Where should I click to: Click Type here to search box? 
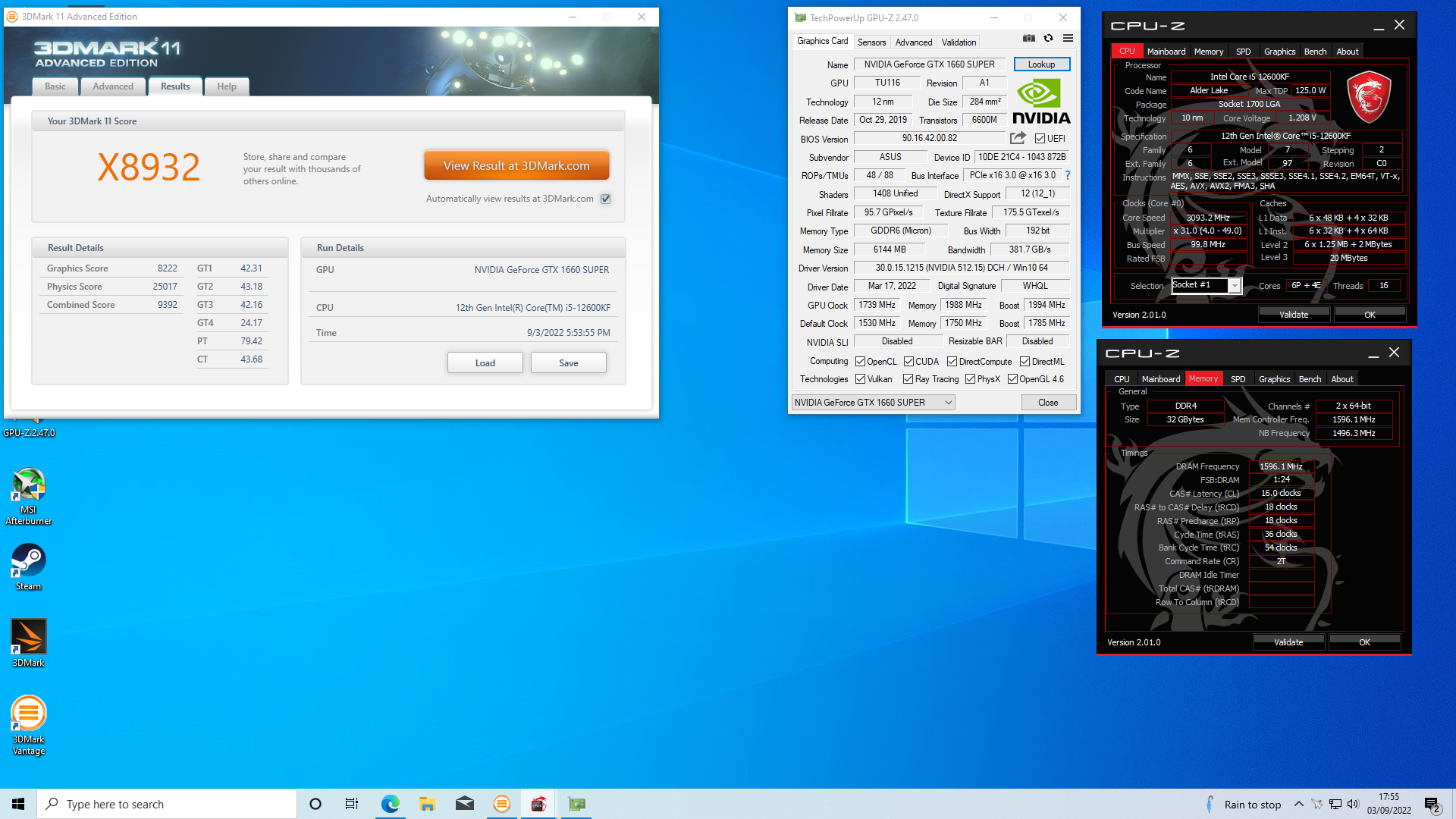pos(167,804)
